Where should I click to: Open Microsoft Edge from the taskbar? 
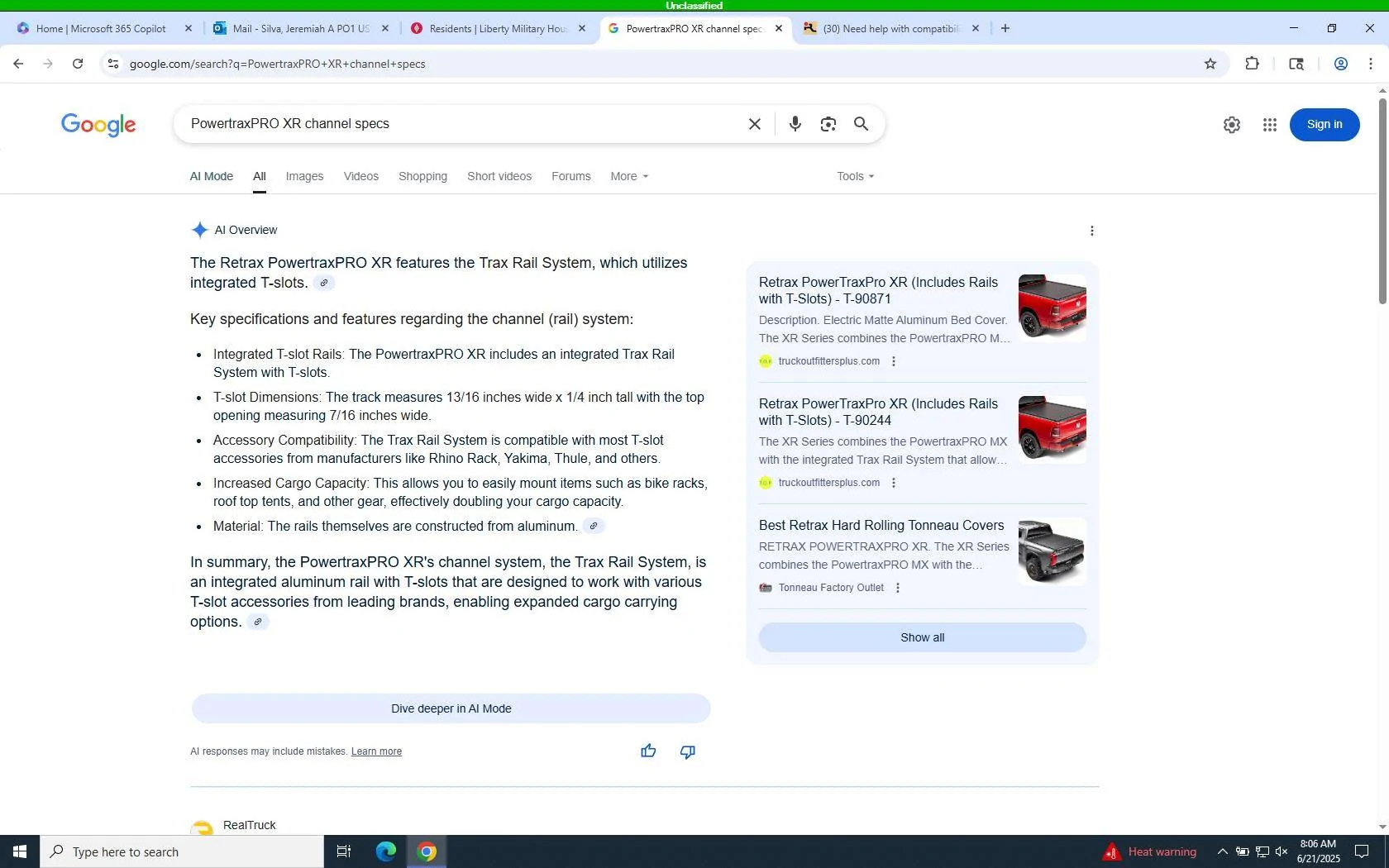[x=385, y=851]
